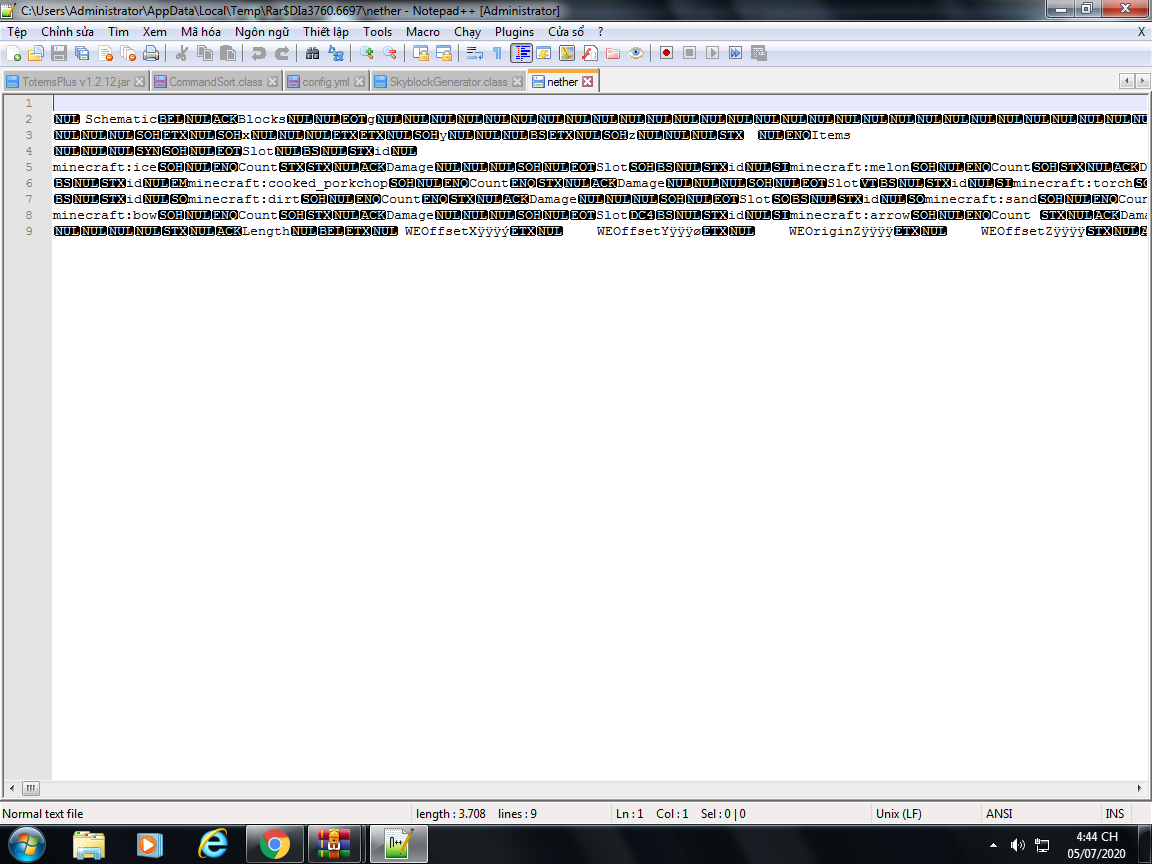This screenshot has width=1152, height=864.
Task: Open the Tệp menu
Action: [x=17, y=32]
